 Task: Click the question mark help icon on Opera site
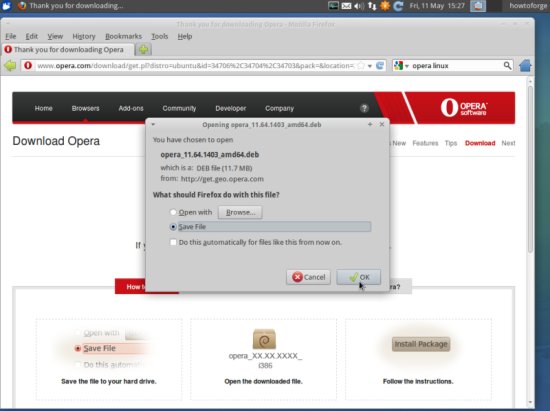click(364, 108)
